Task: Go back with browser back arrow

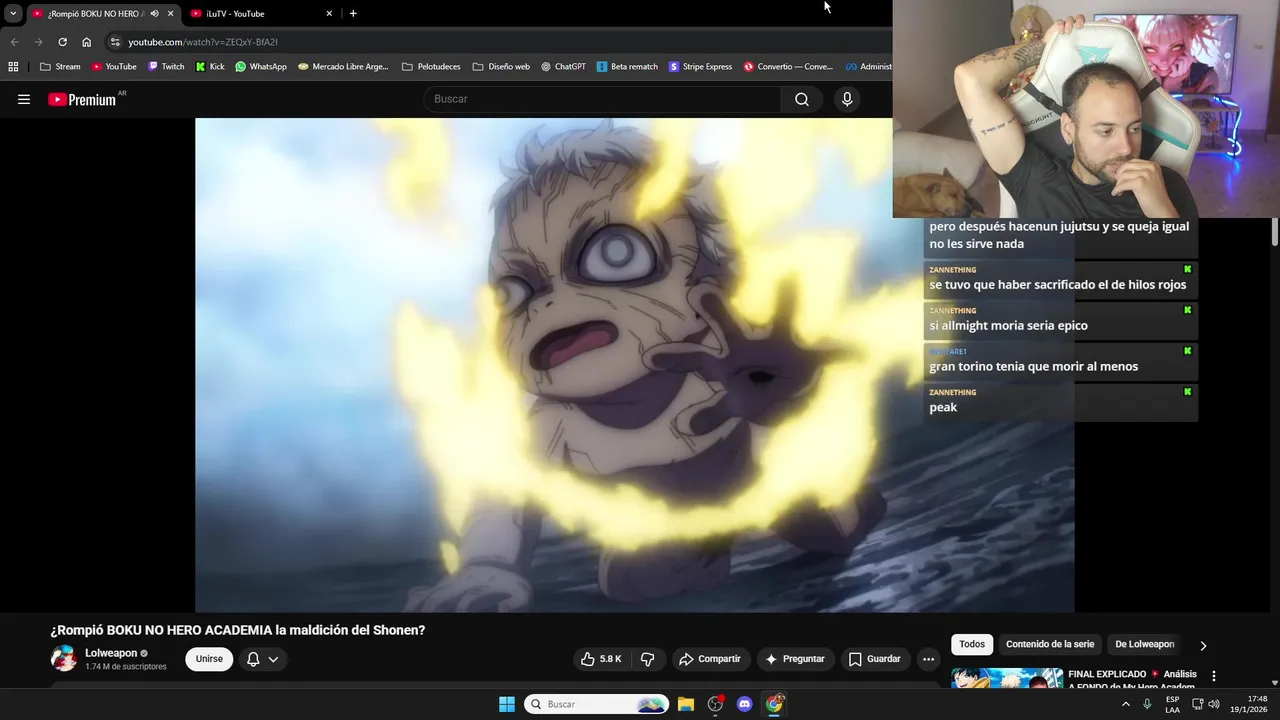Action: point(14,42)
